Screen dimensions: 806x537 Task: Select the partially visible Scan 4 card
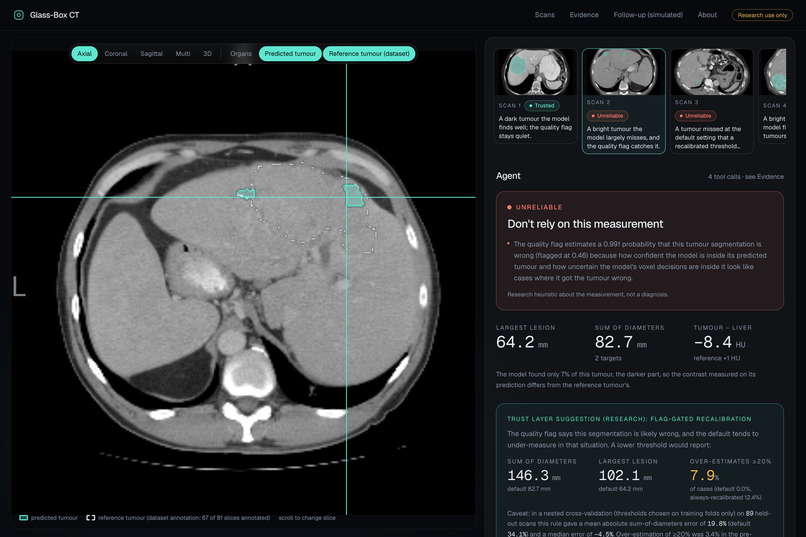click(x=773, y=96)
